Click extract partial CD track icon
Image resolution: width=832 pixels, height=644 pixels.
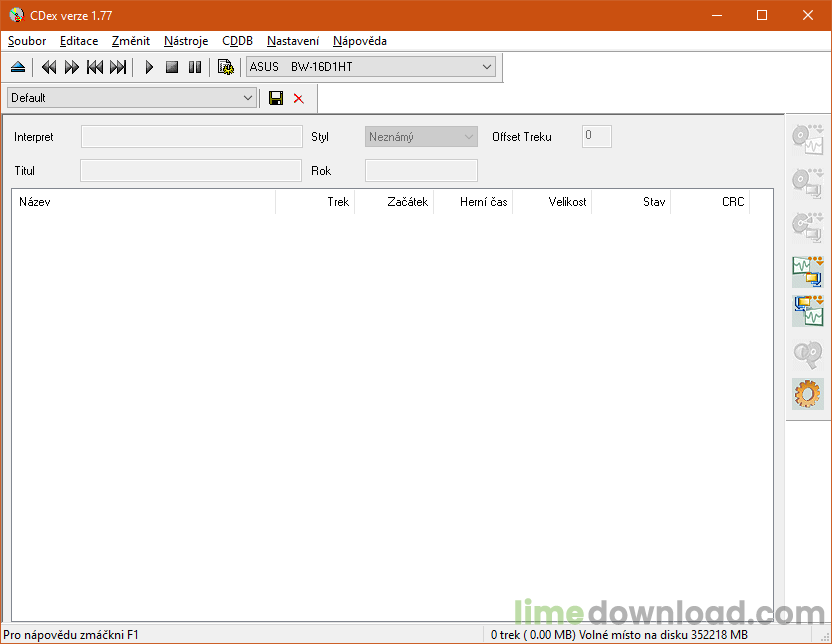[808, 227]
